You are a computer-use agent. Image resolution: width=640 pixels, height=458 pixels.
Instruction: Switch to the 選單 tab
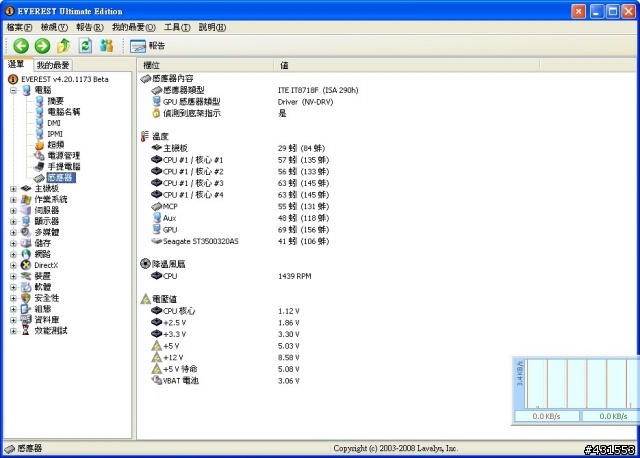point(16,64)
